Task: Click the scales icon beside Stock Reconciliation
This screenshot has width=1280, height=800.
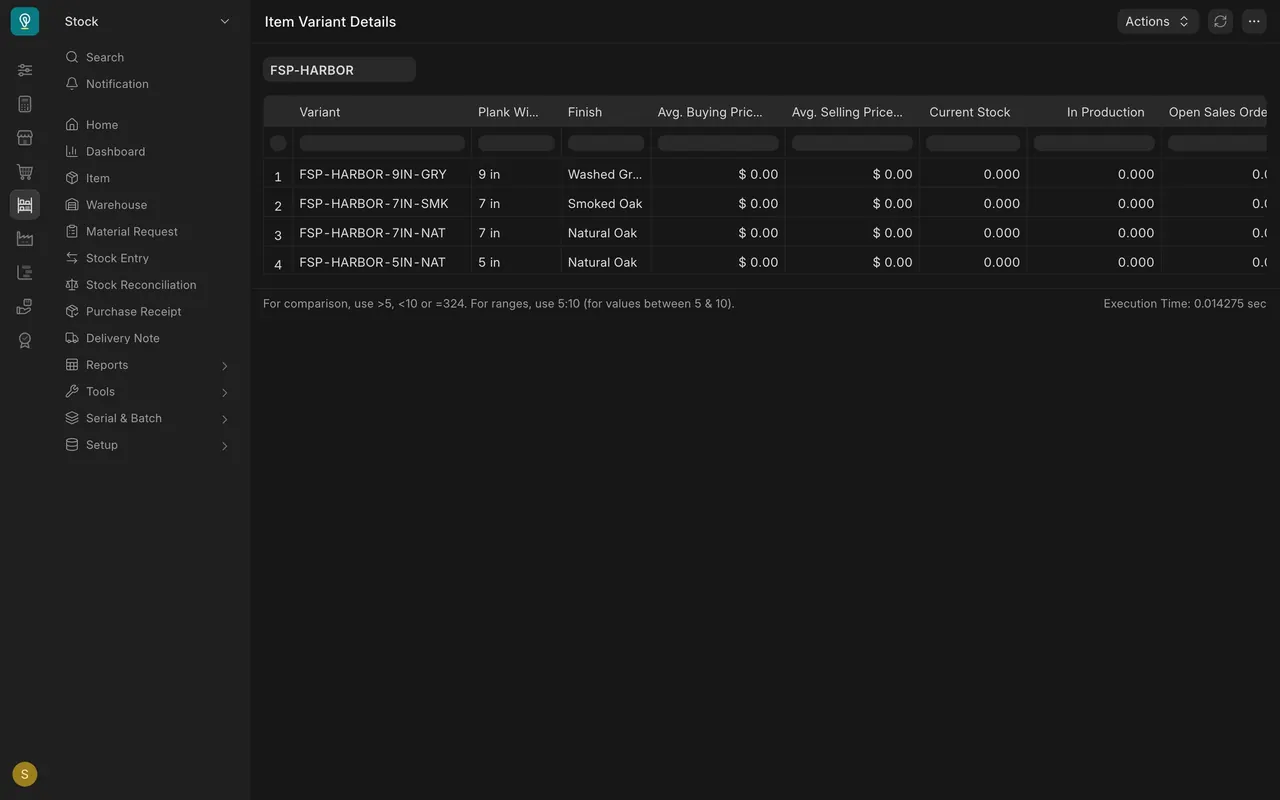Action: point(72,285)
